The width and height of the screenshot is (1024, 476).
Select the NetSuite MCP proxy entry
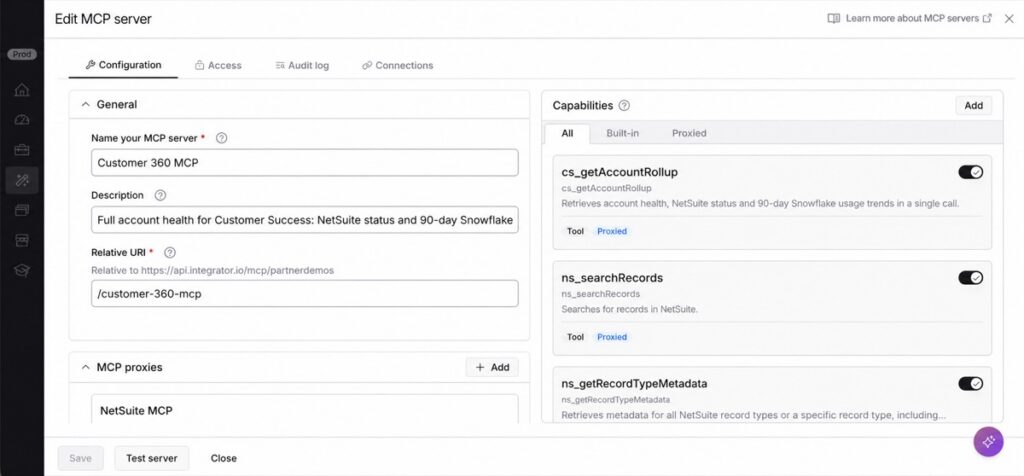click(304, 409)
